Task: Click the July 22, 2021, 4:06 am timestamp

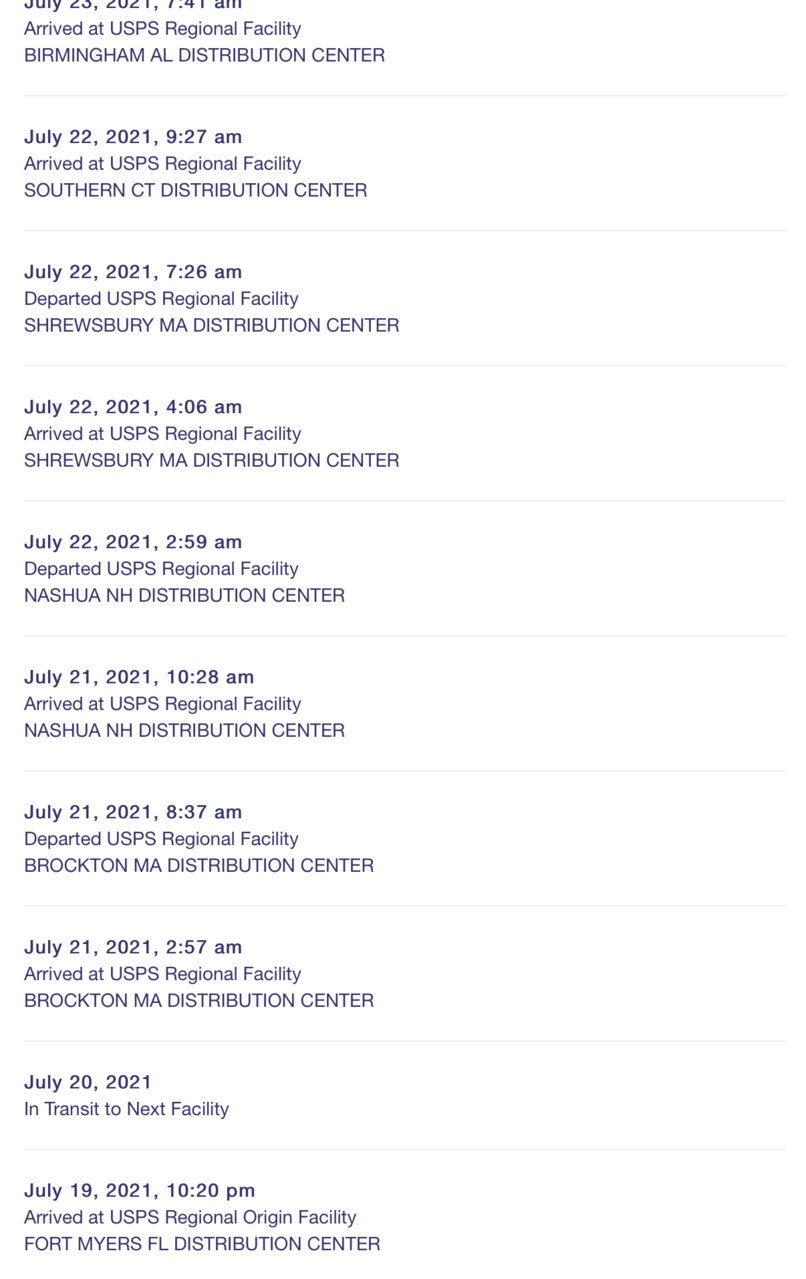Action: coord(133,406)
